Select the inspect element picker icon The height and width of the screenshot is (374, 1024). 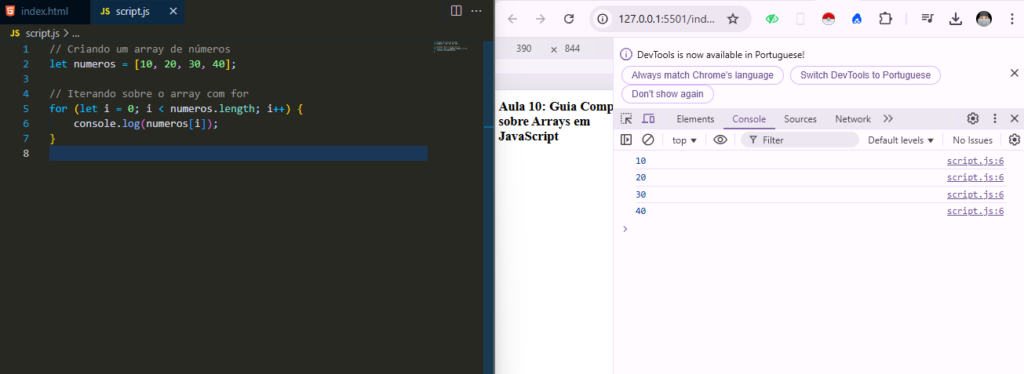pyautogui.click(x=626, y=119)
